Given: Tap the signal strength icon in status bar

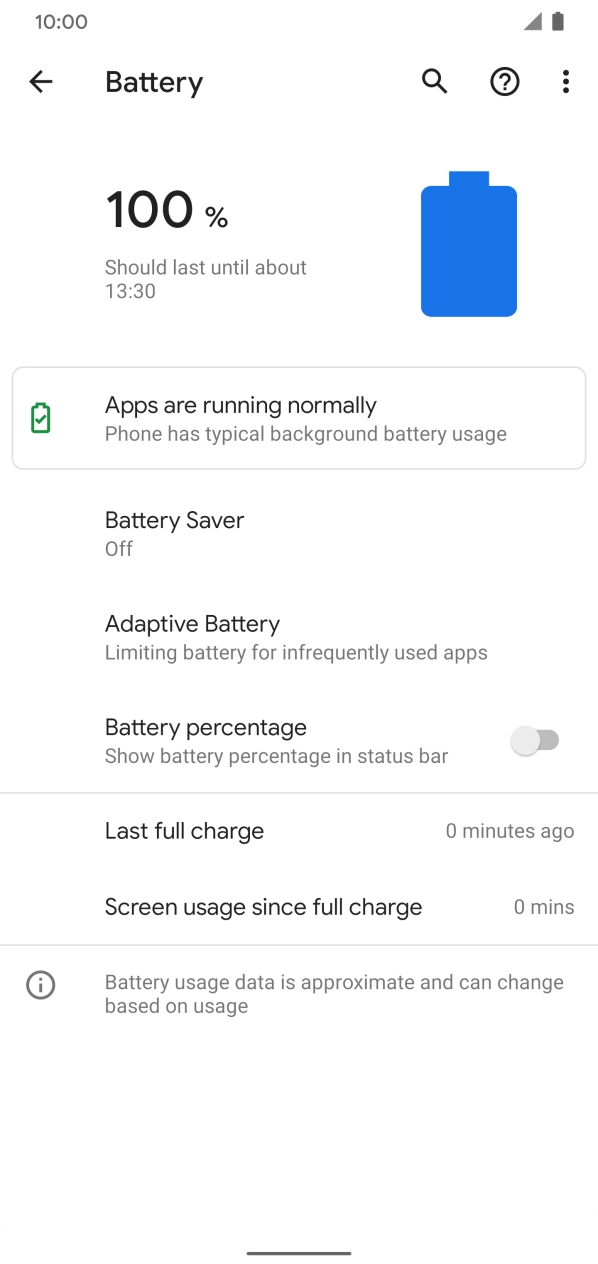Looking at the screenshot, I should pyautogui.click(x=531, y=21).
